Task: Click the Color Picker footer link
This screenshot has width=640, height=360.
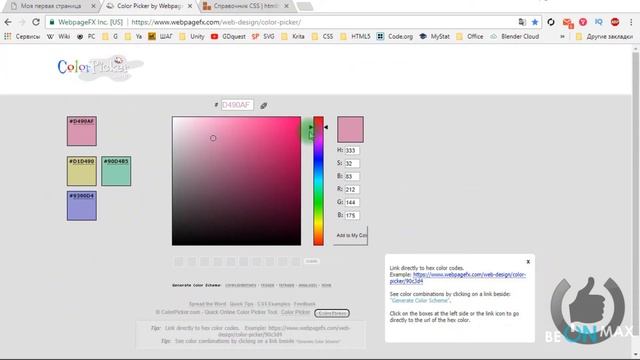Action: [x=296, y=312]
